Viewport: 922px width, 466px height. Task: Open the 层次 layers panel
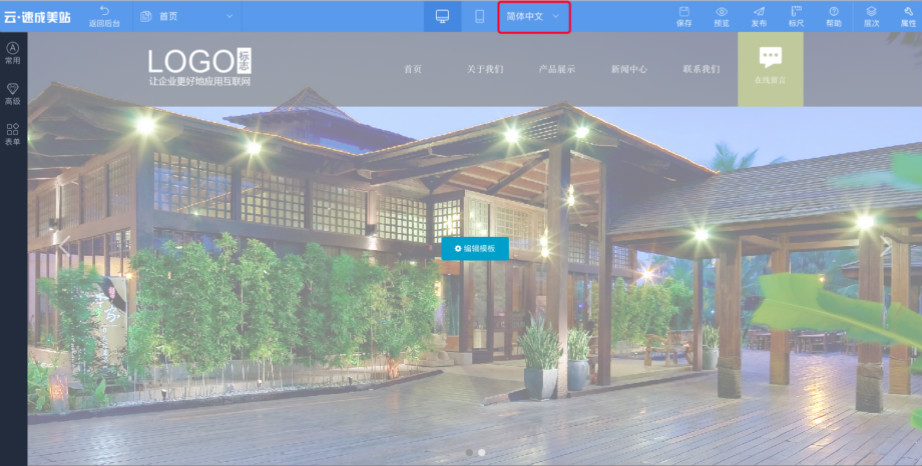[871, 15]
